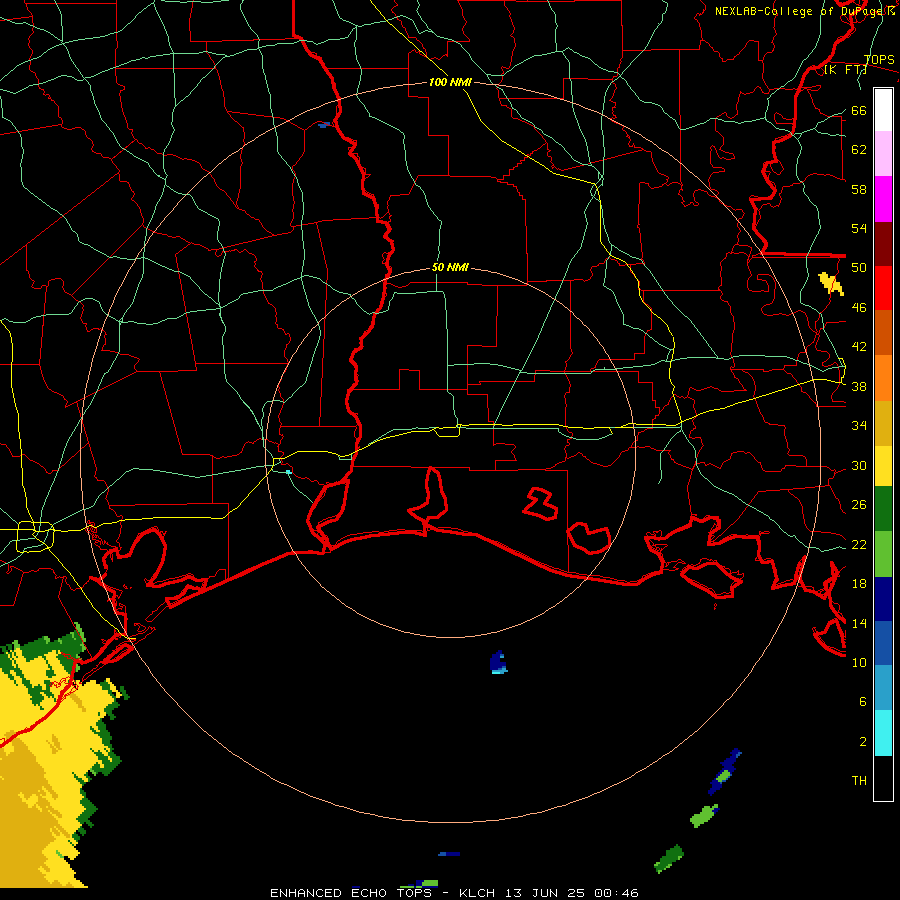Click the light green legend color band

click(x=883, y=554)
